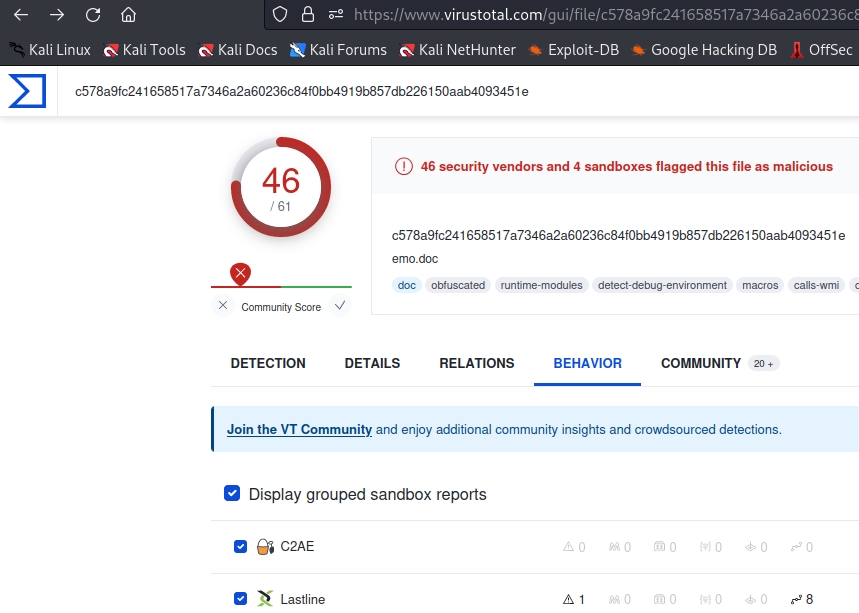Click browser forward arrow
Image resolution: width=859 pixels, height=613 pixels.
pyautogui.click(x=56, y=15)
